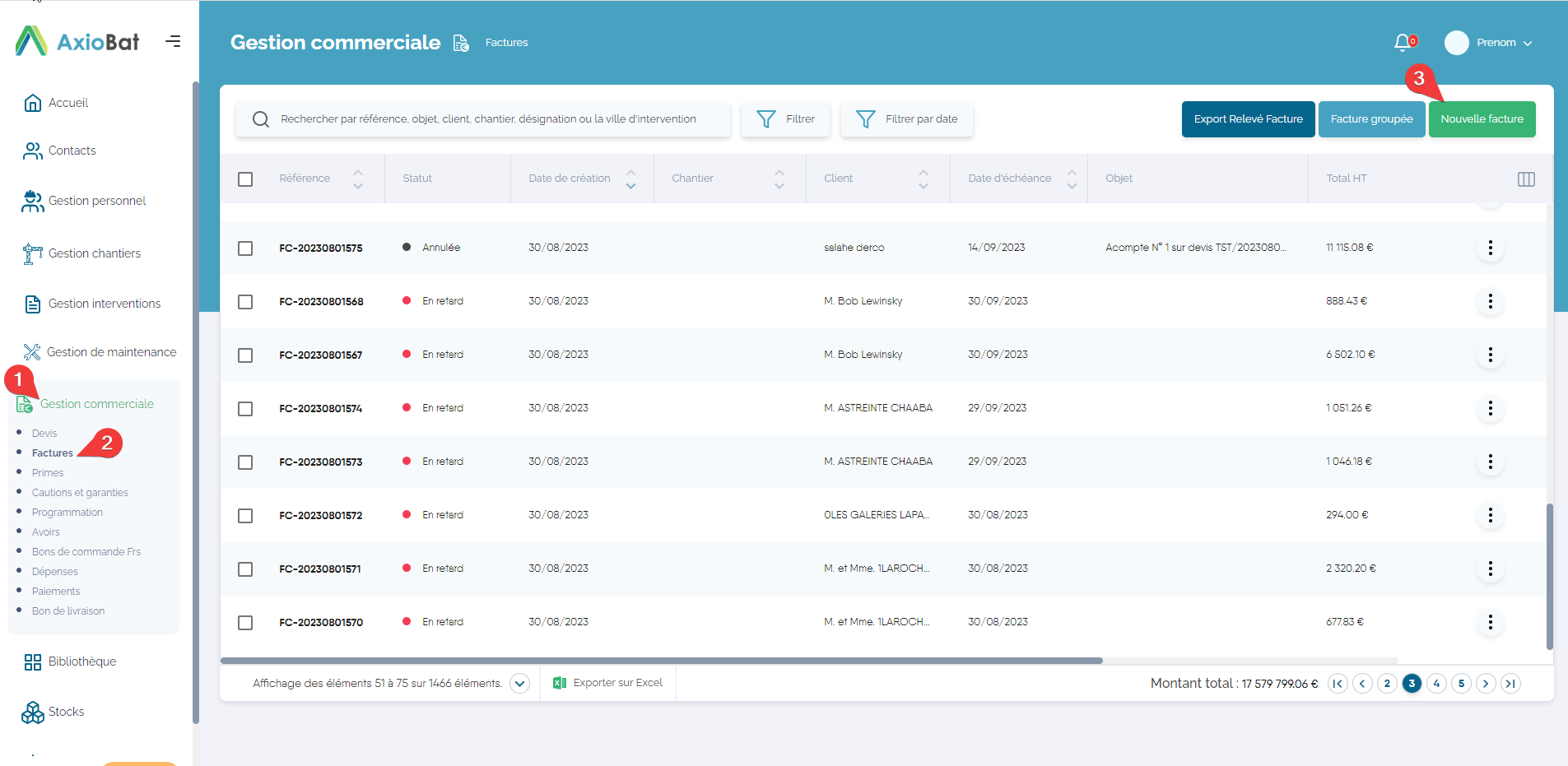Image resolution: width=1568 pixels, height=766 pixels.
Task: Select all invoices with header checkbox
Action: pyautogui.click(x=245, y=179)
